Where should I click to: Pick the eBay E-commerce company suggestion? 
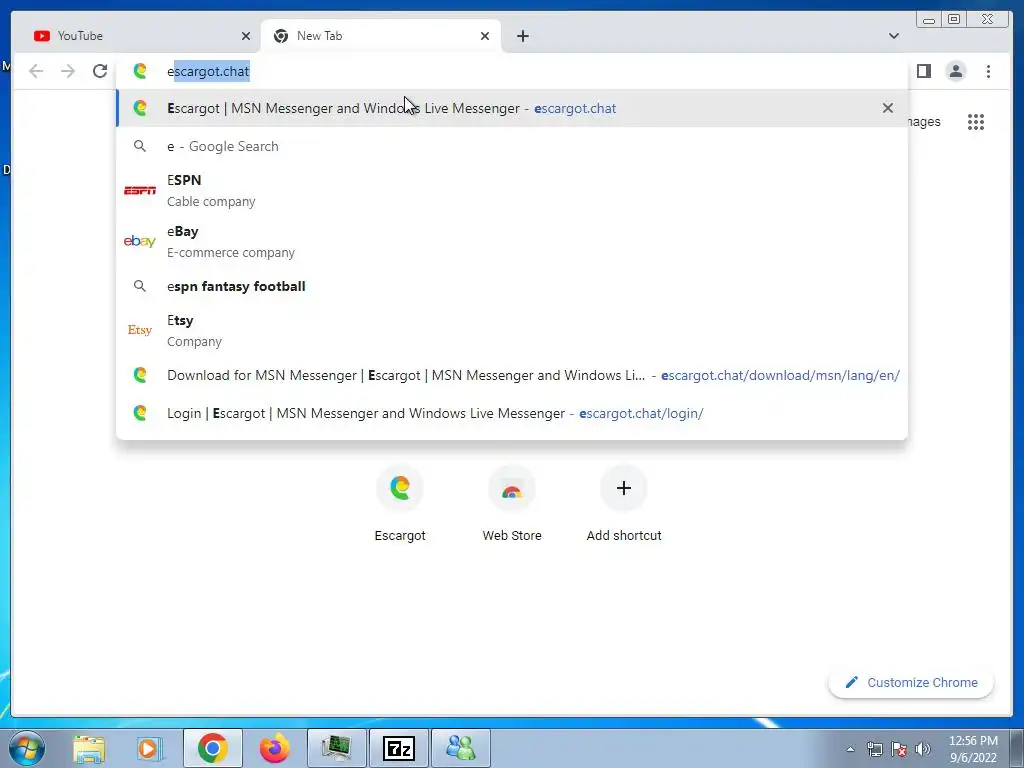(x=512, y=242)
